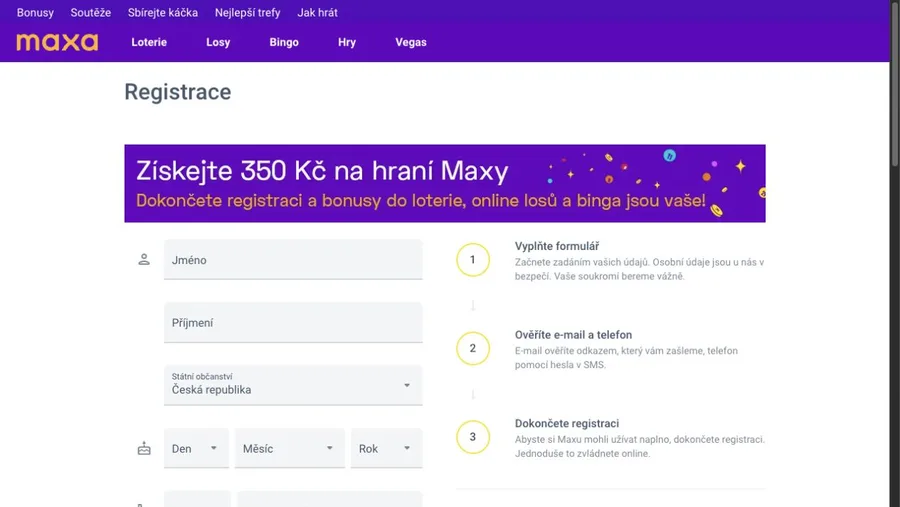This screenshot has height=507, width=900.
Task: Click the Ověříte e-mail a telefon heading
Action: 573,335
